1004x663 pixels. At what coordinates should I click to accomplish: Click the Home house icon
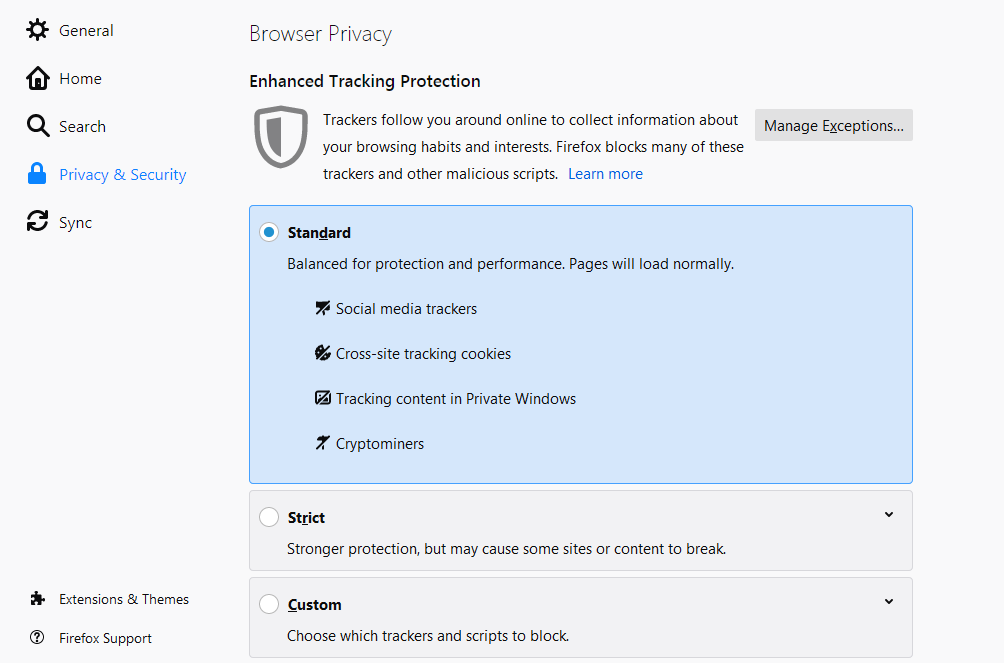[37, 78]
